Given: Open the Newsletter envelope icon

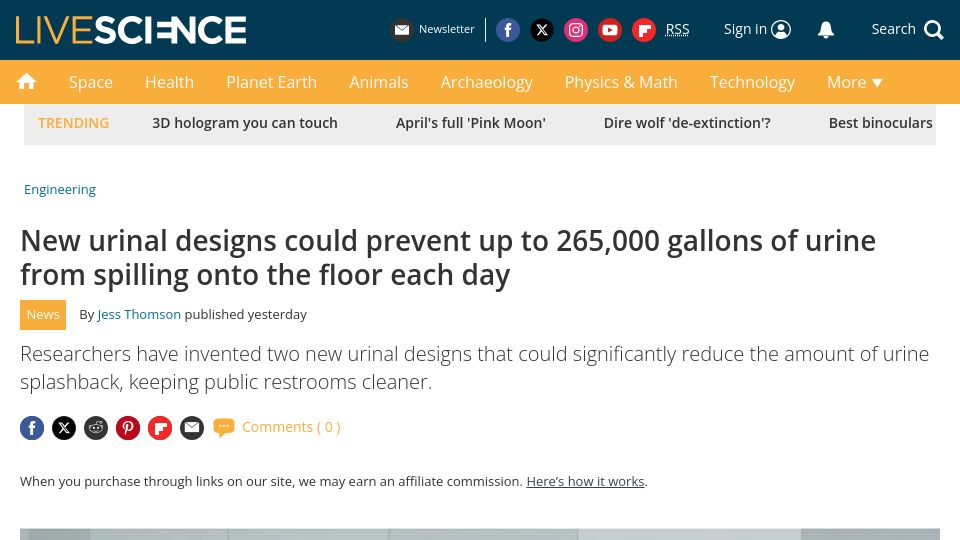Looking at the screenshot, I should tap(402, 29).
